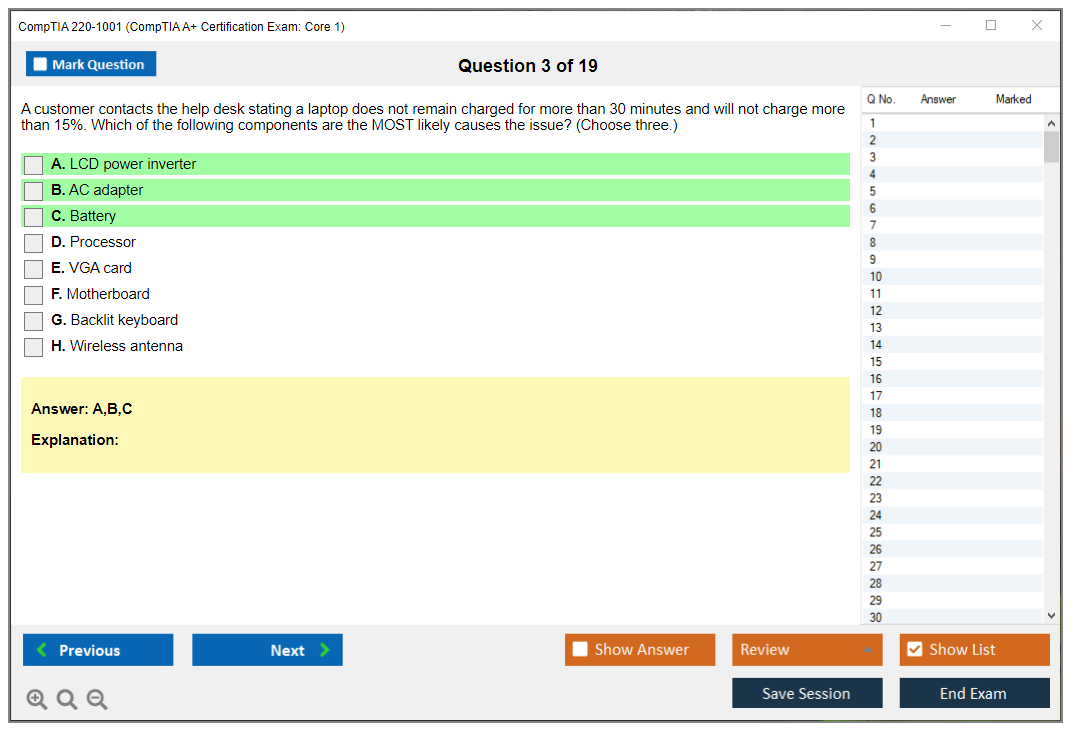Select question 10 in the list
This screenshot has width=1075, height=735.
[876, 277]
